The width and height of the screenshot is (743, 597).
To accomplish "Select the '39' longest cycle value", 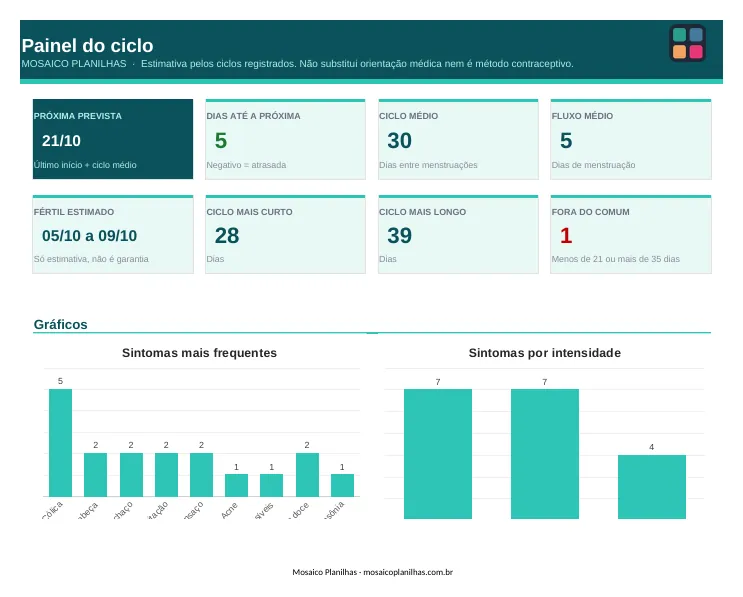I will click(399, 235).
